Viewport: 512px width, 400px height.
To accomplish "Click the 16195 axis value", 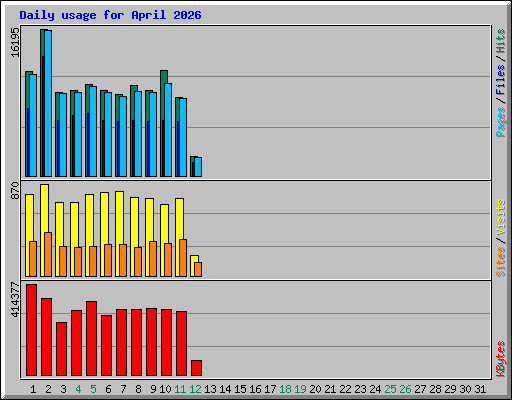I will tap(15, 42).
